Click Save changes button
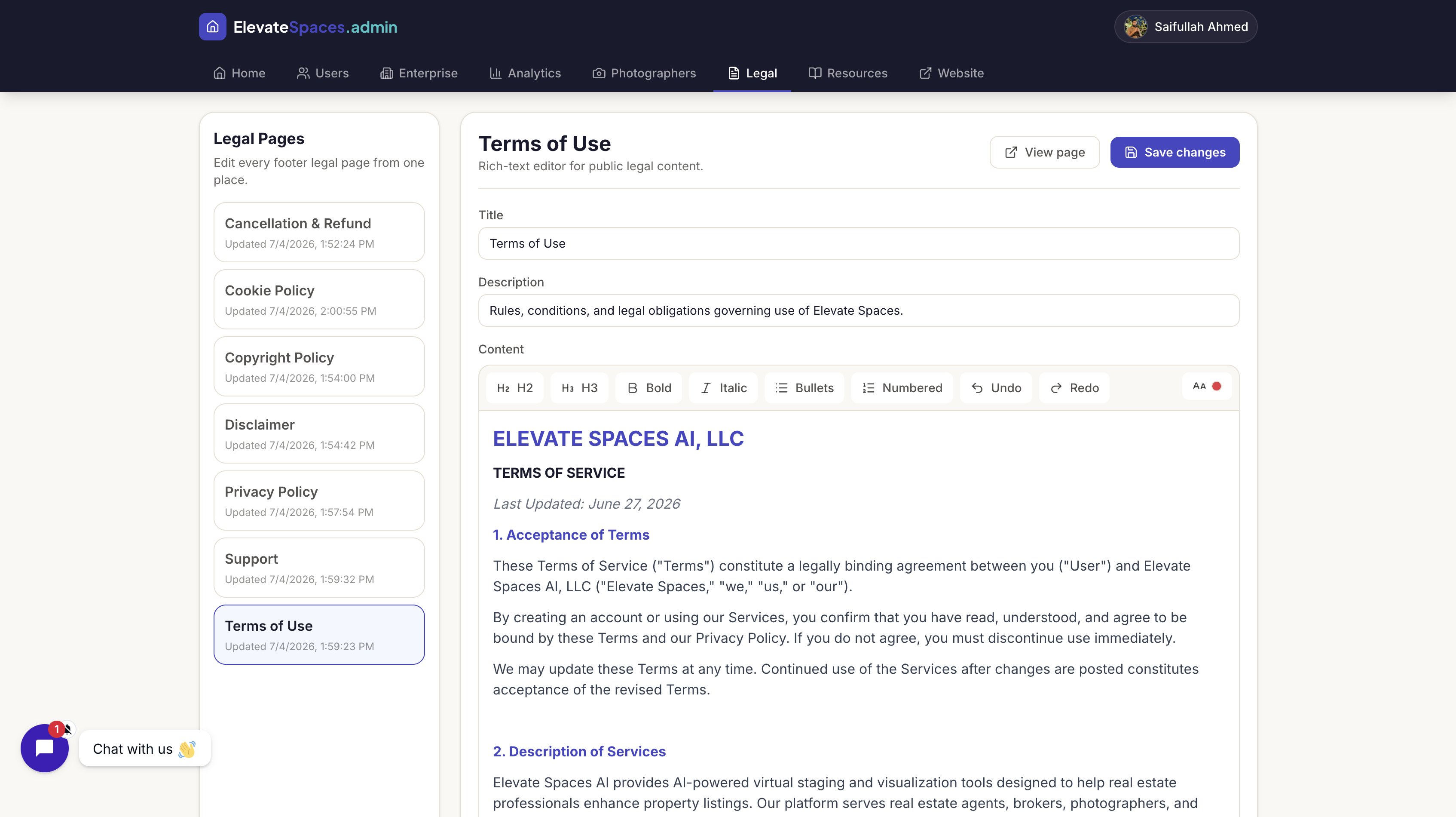 (x=1175, y=152)
